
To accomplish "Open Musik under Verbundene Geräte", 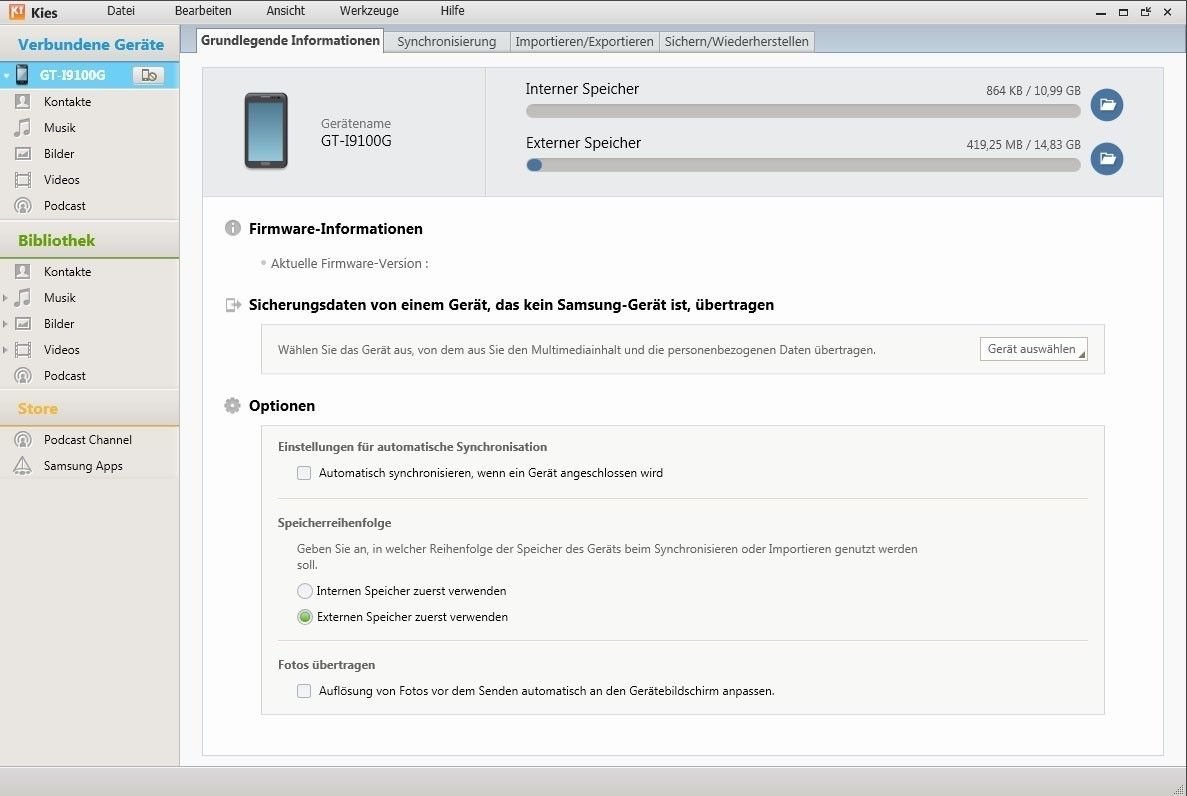I will pos(60,127).
